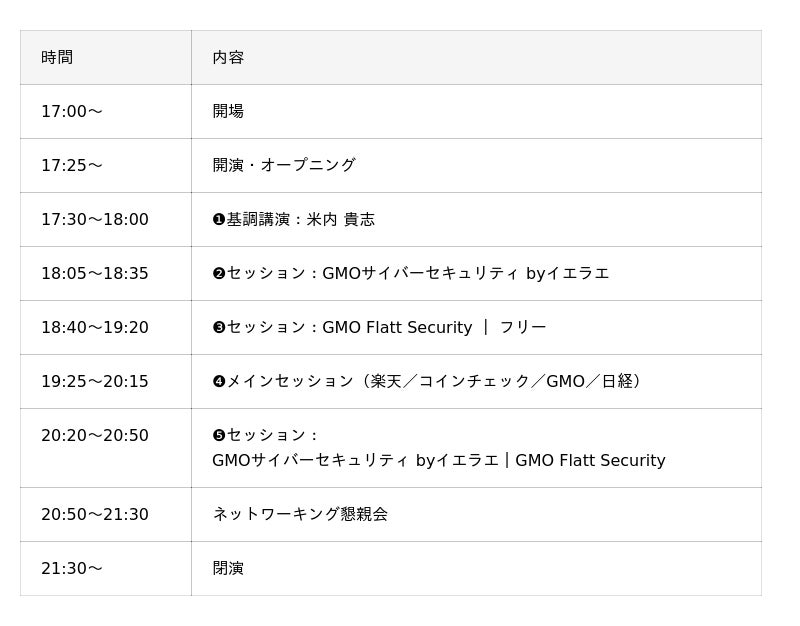Click the 閉演 entry
Image resolution: width=800 pixels, height=626 pixels.
click(x=228, y=568)
